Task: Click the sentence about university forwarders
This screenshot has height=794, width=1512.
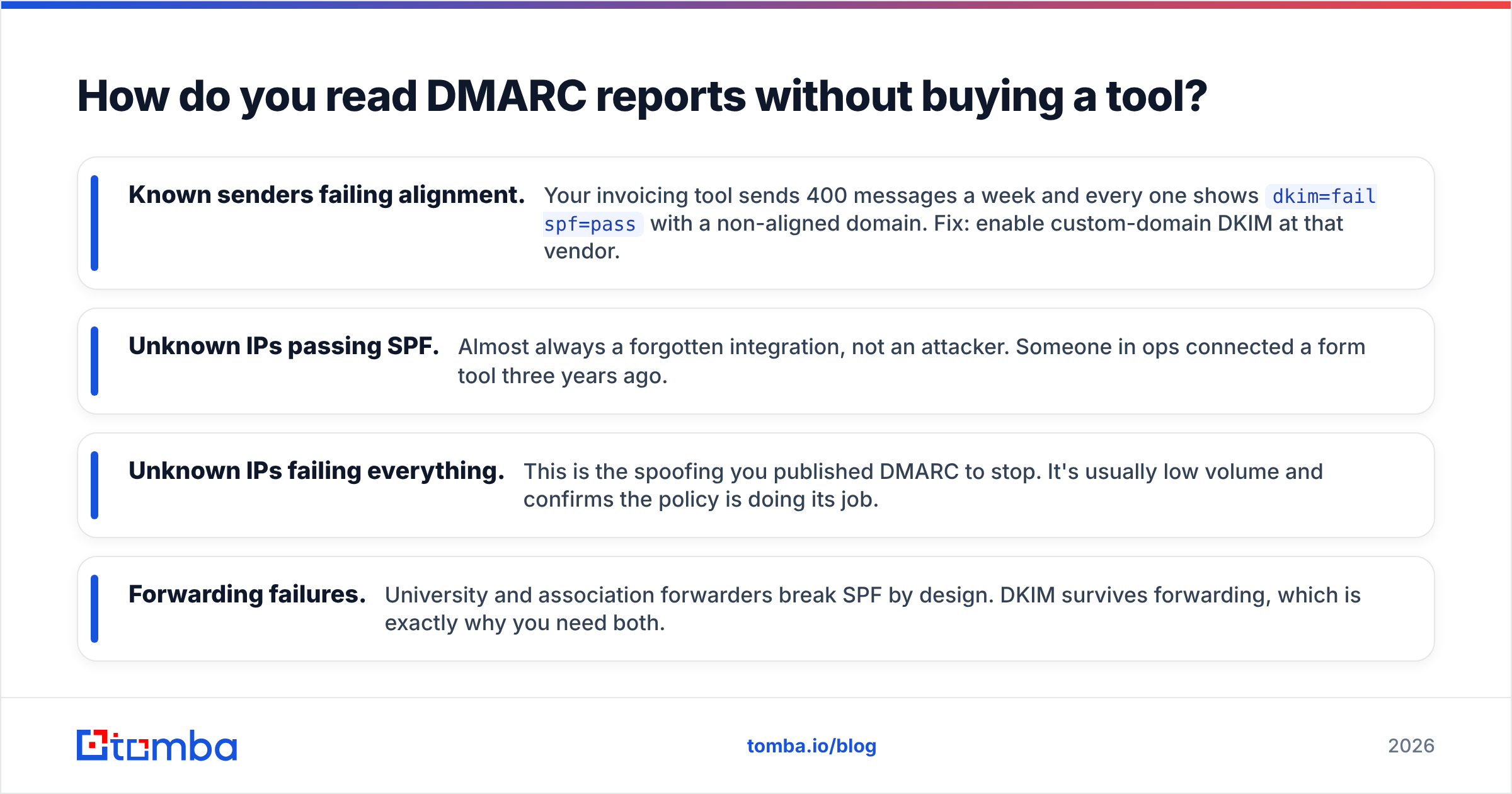Action: point(873,609)
